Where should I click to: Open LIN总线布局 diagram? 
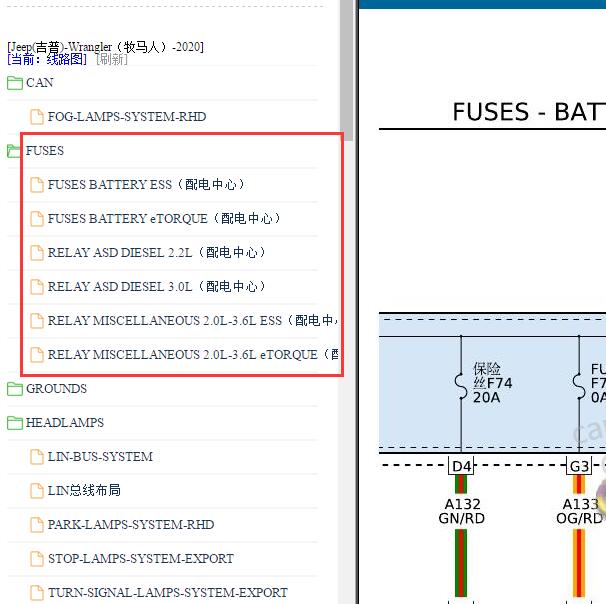click(84, 491)
